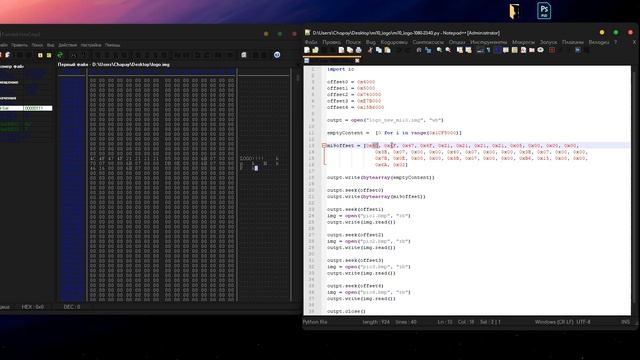Toggle Show All Characters icon

[x=488, y=50]
